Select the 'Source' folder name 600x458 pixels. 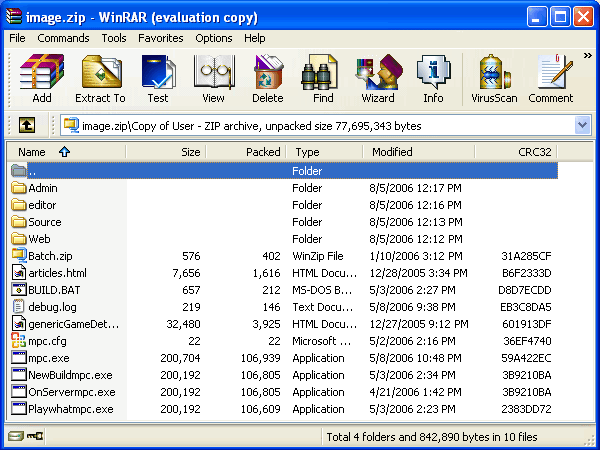point(45,222)
